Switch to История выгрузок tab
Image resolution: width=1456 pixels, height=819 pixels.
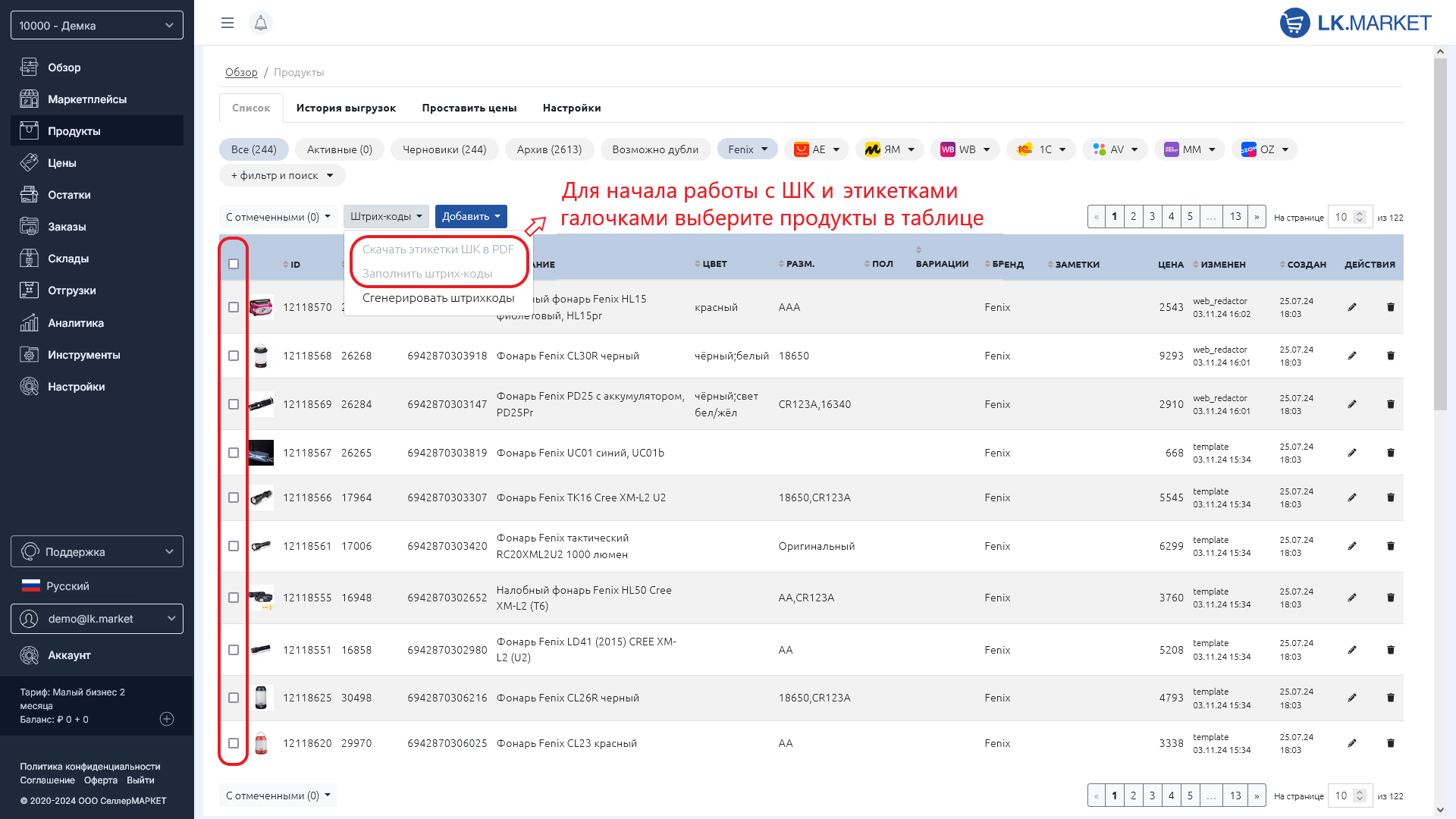[346, 108]
